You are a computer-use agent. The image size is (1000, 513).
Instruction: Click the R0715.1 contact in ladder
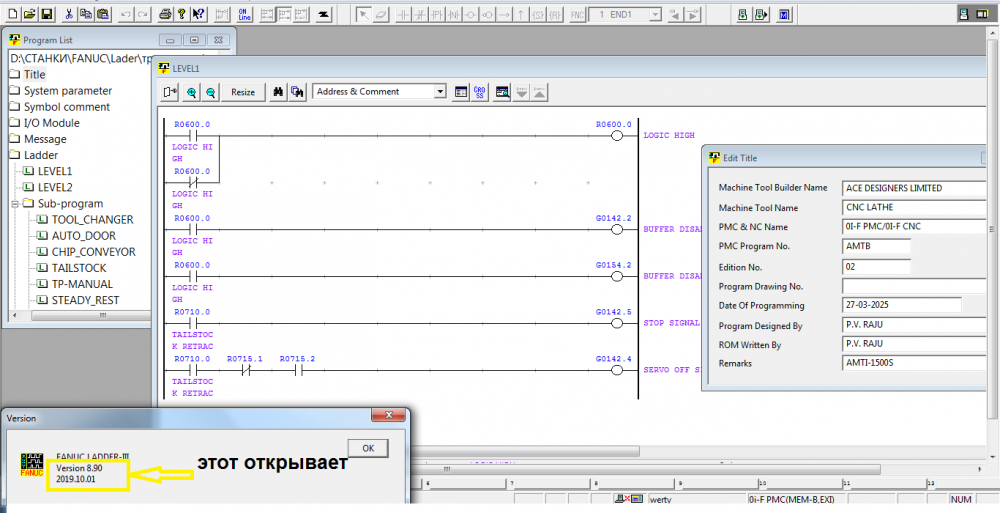(246, 370)
